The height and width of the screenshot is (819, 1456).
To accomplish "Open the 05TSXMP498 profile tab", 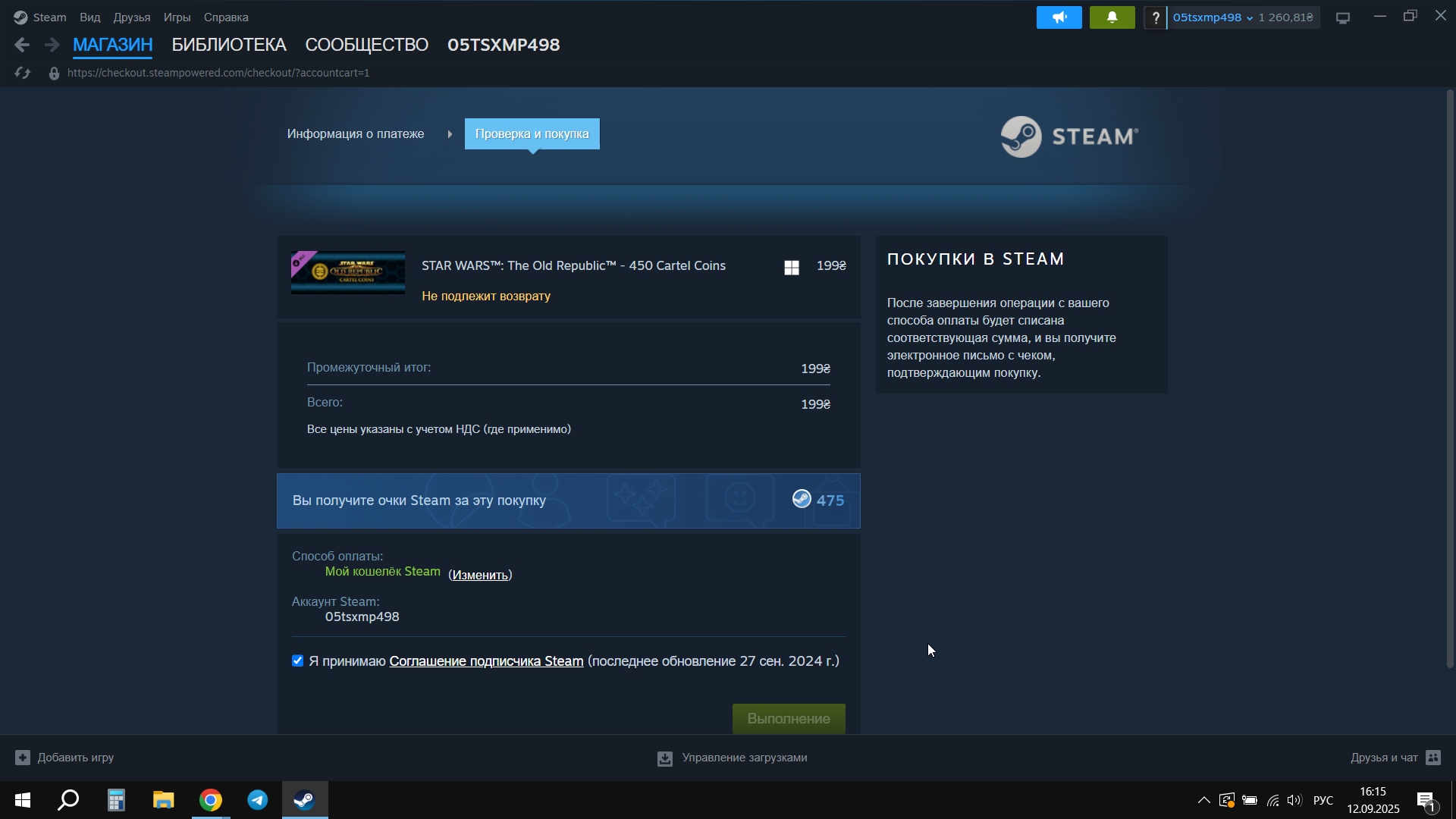I will coord(504,45).
